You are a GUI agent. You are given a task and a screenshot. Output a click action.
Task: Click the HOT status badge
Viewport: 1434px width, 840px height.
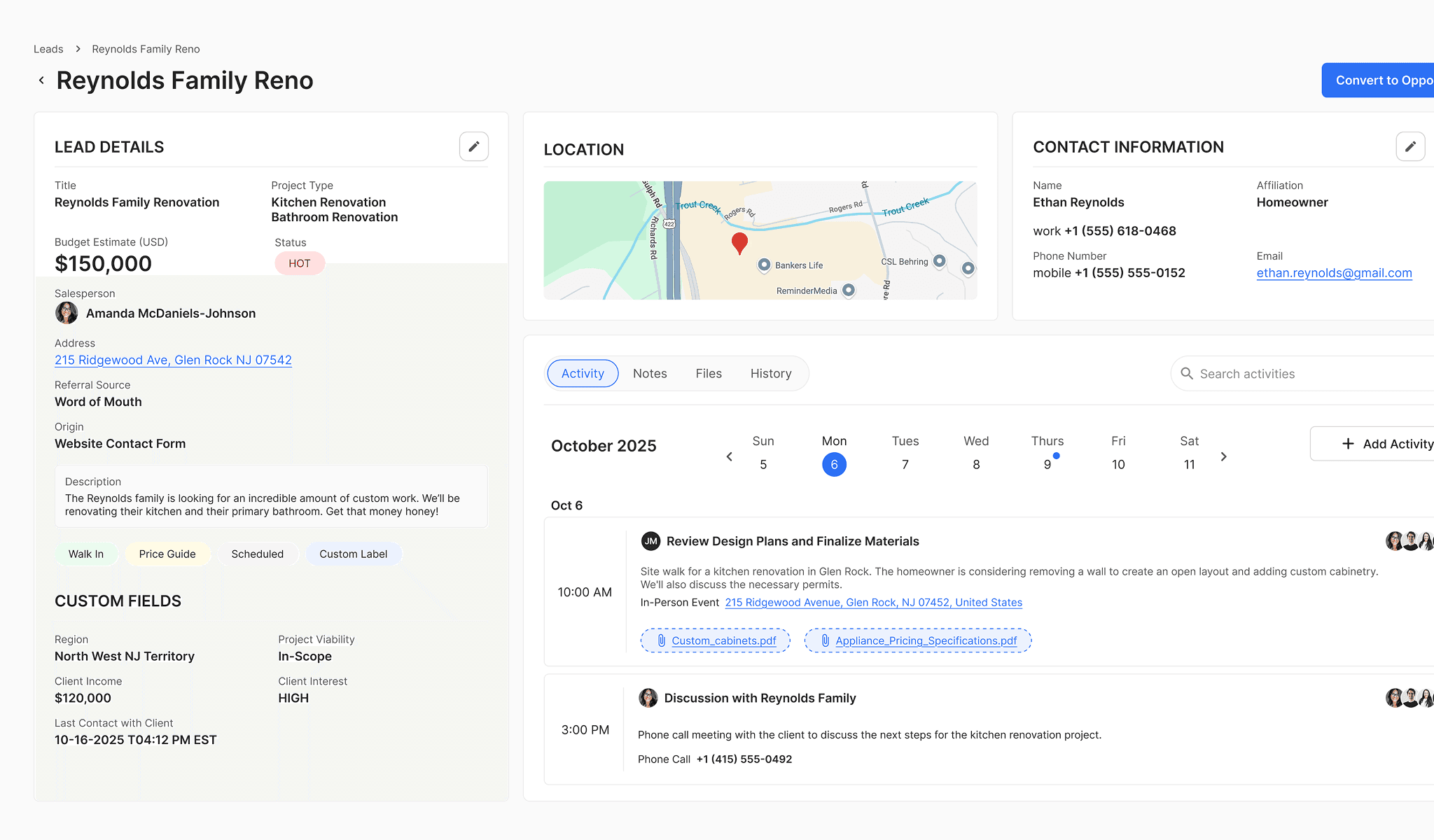pos(299,263)
